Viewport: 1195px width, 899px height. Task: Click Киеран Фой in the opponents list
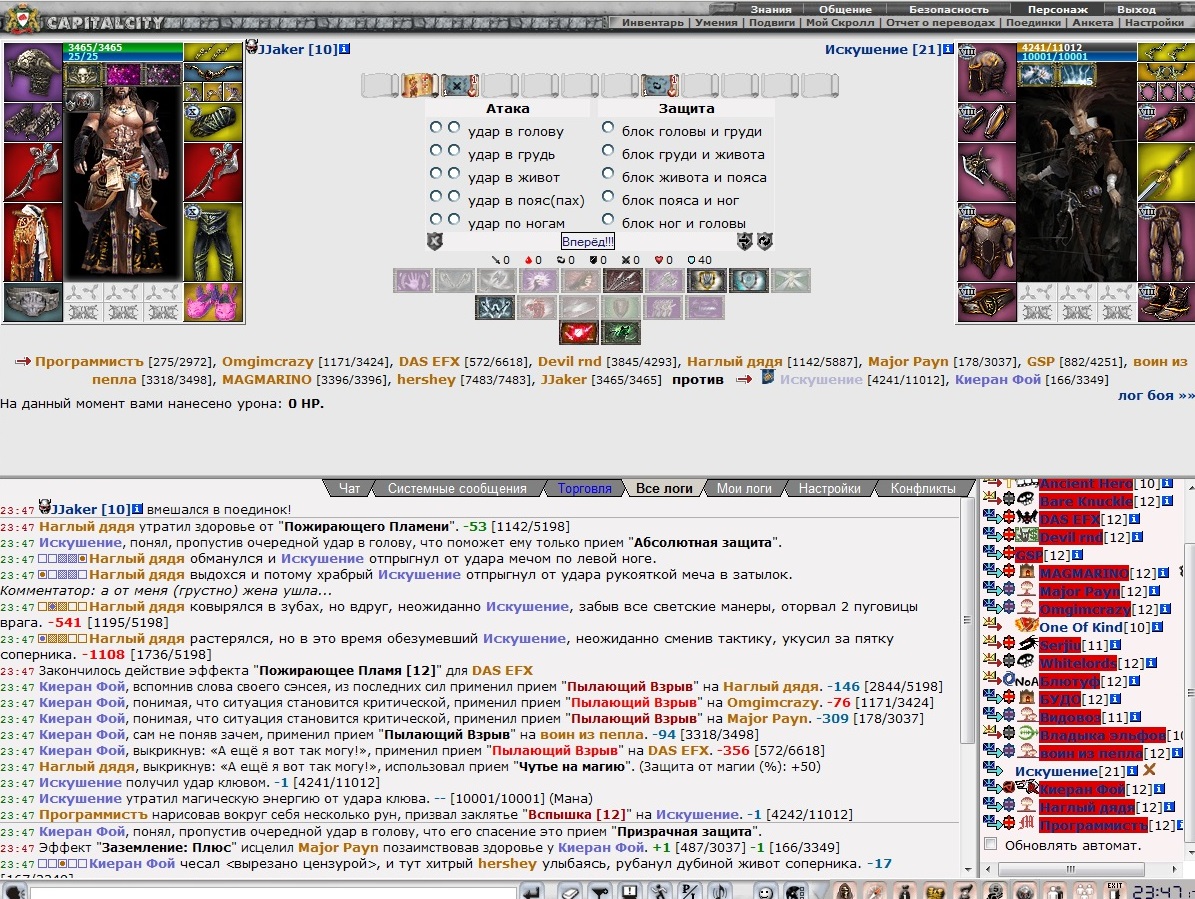(x=998, y=379)
